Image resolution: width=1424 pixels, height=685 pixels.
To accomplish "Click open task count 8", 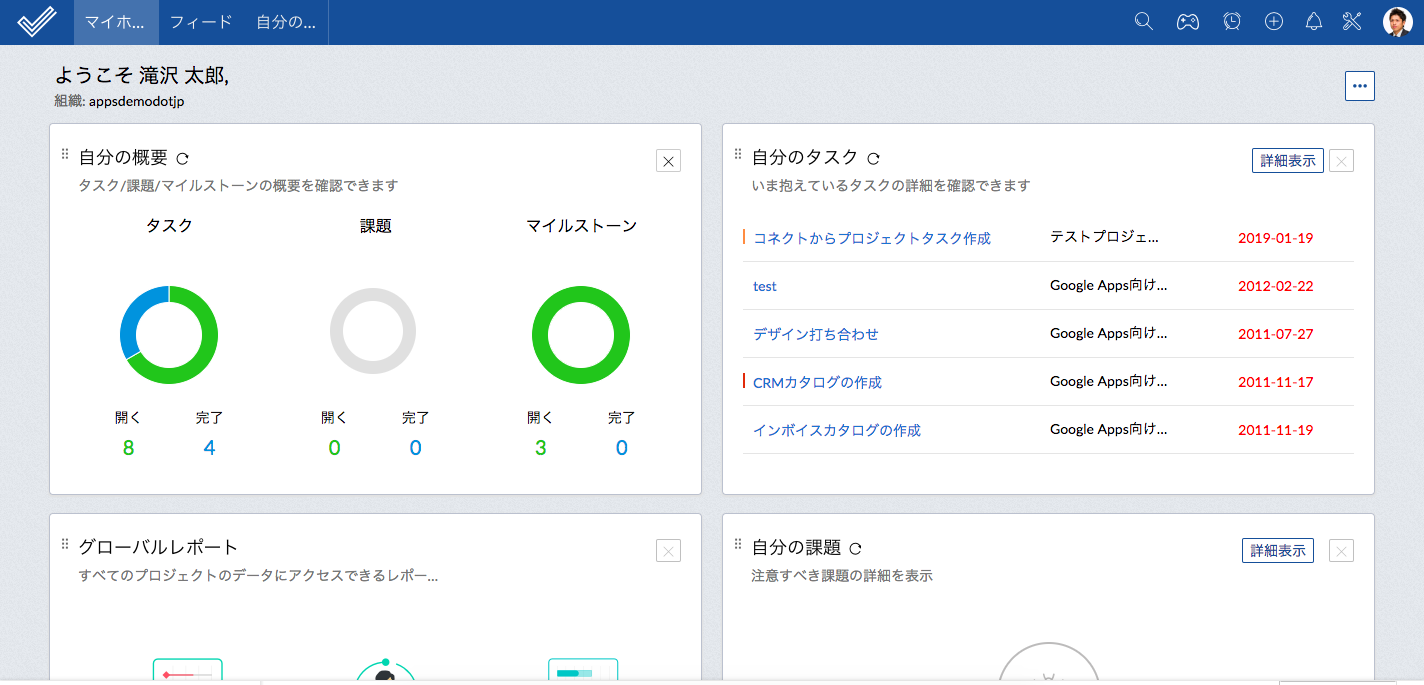I will pos(128,448).
